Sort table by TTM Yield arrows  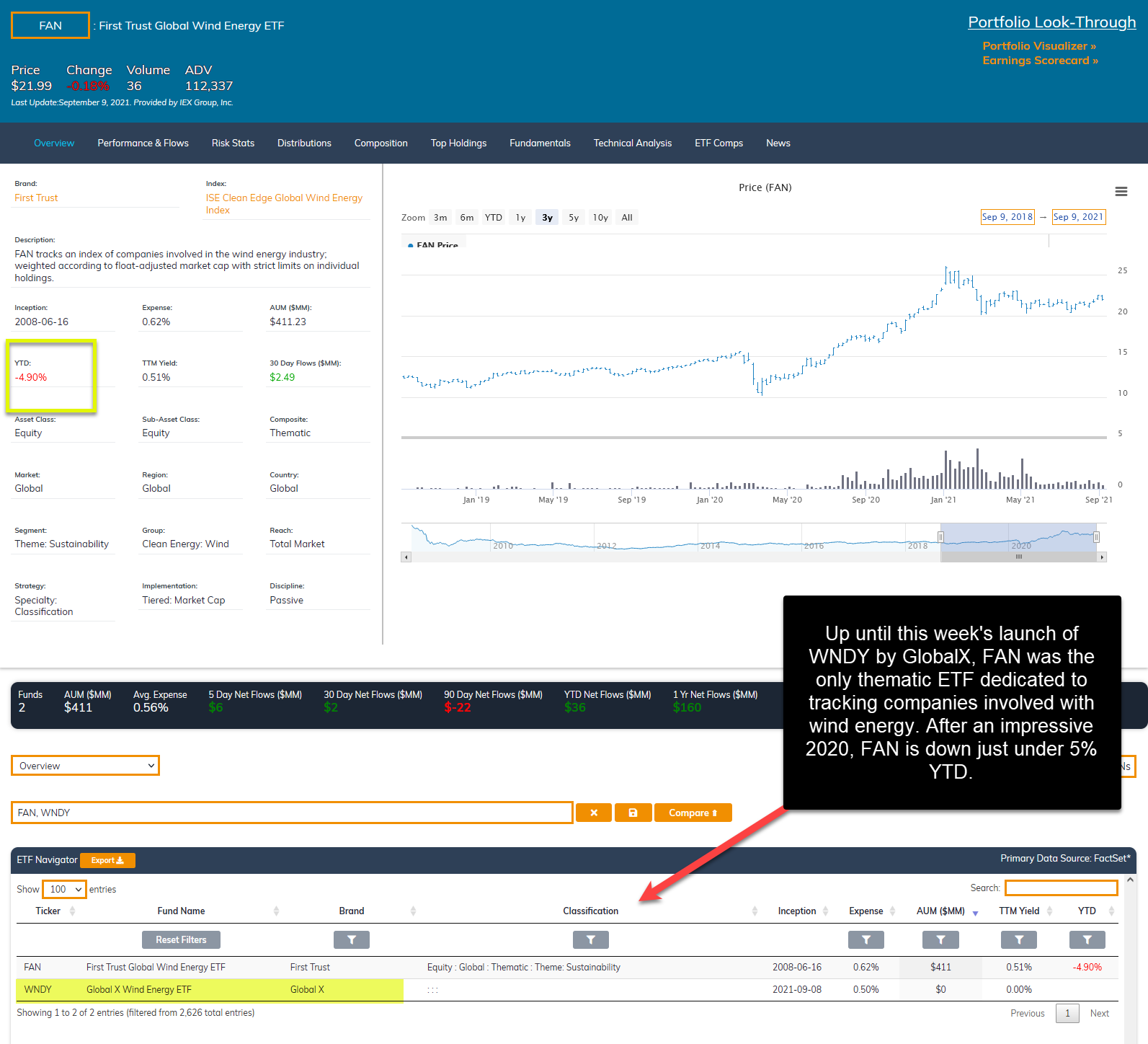(x=1049, y=911)
